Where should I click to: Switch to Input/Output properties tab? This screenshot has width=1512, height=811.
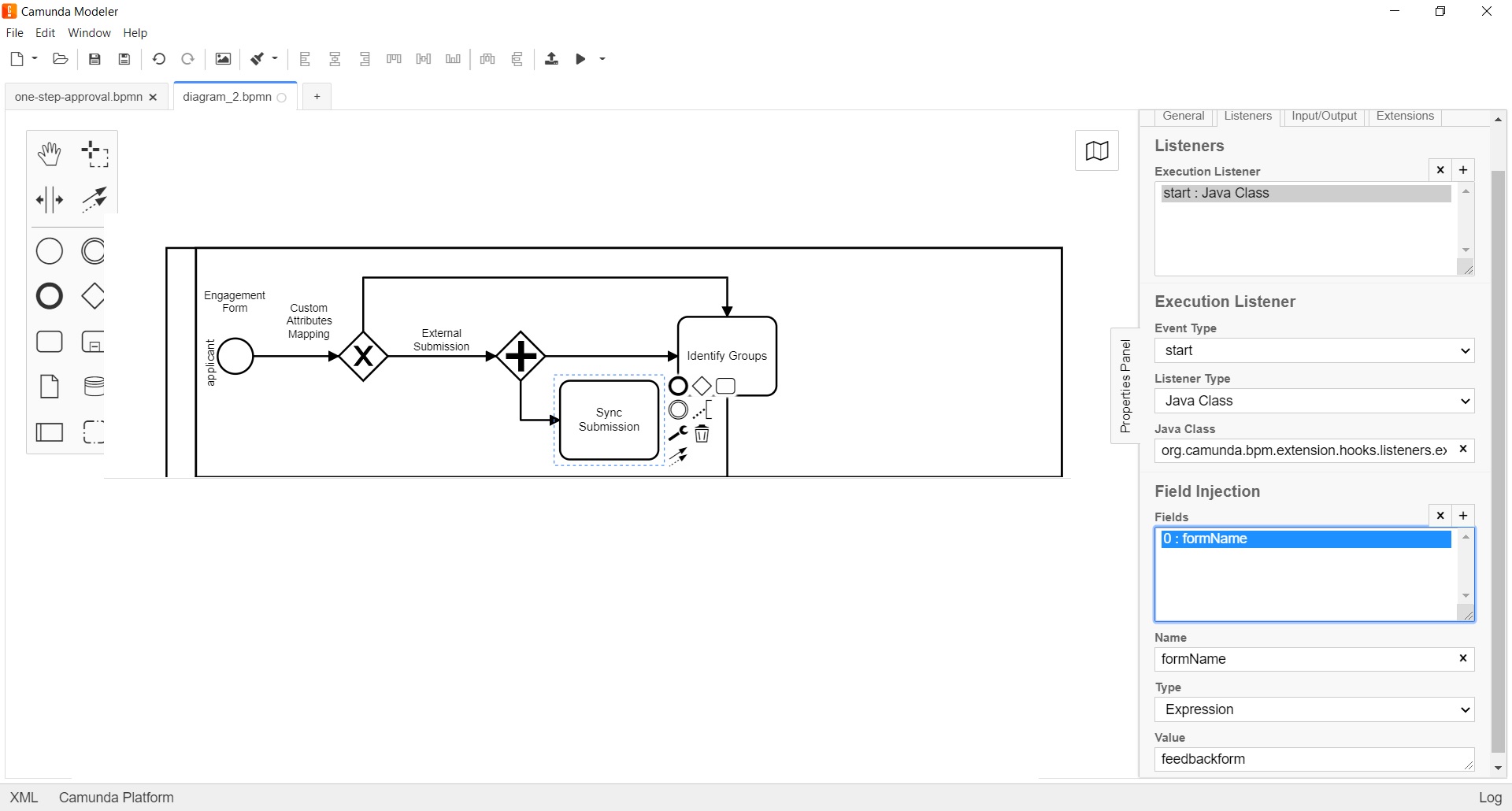pos(1324,117)
